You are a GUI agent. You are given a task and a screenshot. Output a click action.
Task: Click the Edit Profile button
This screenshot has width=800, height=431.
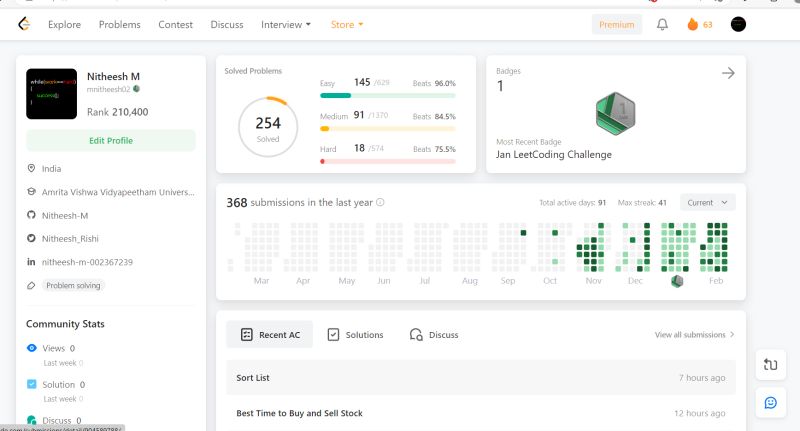(111, 140)
